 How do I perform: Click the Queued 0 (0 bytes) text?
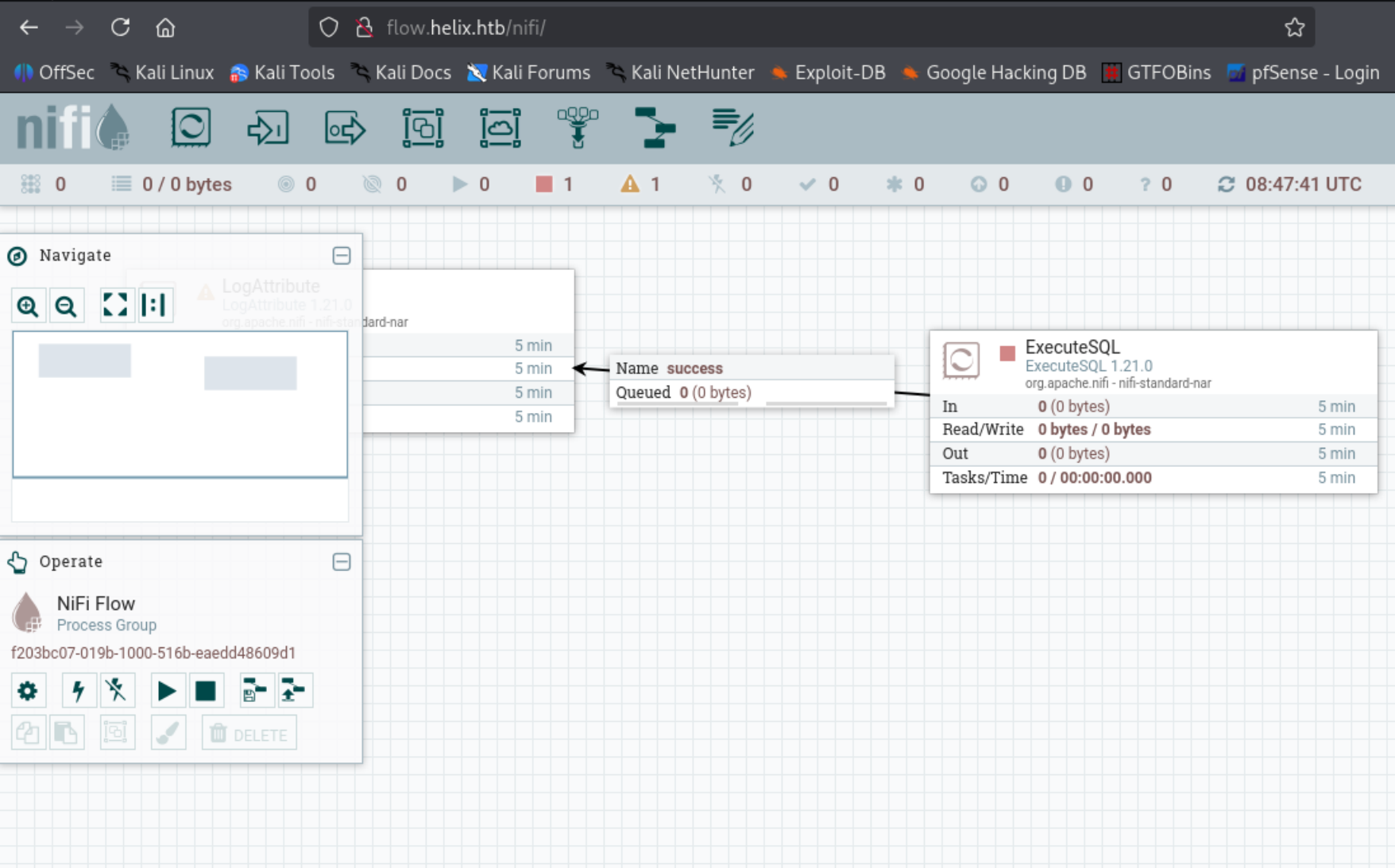[x=683, y=392]
